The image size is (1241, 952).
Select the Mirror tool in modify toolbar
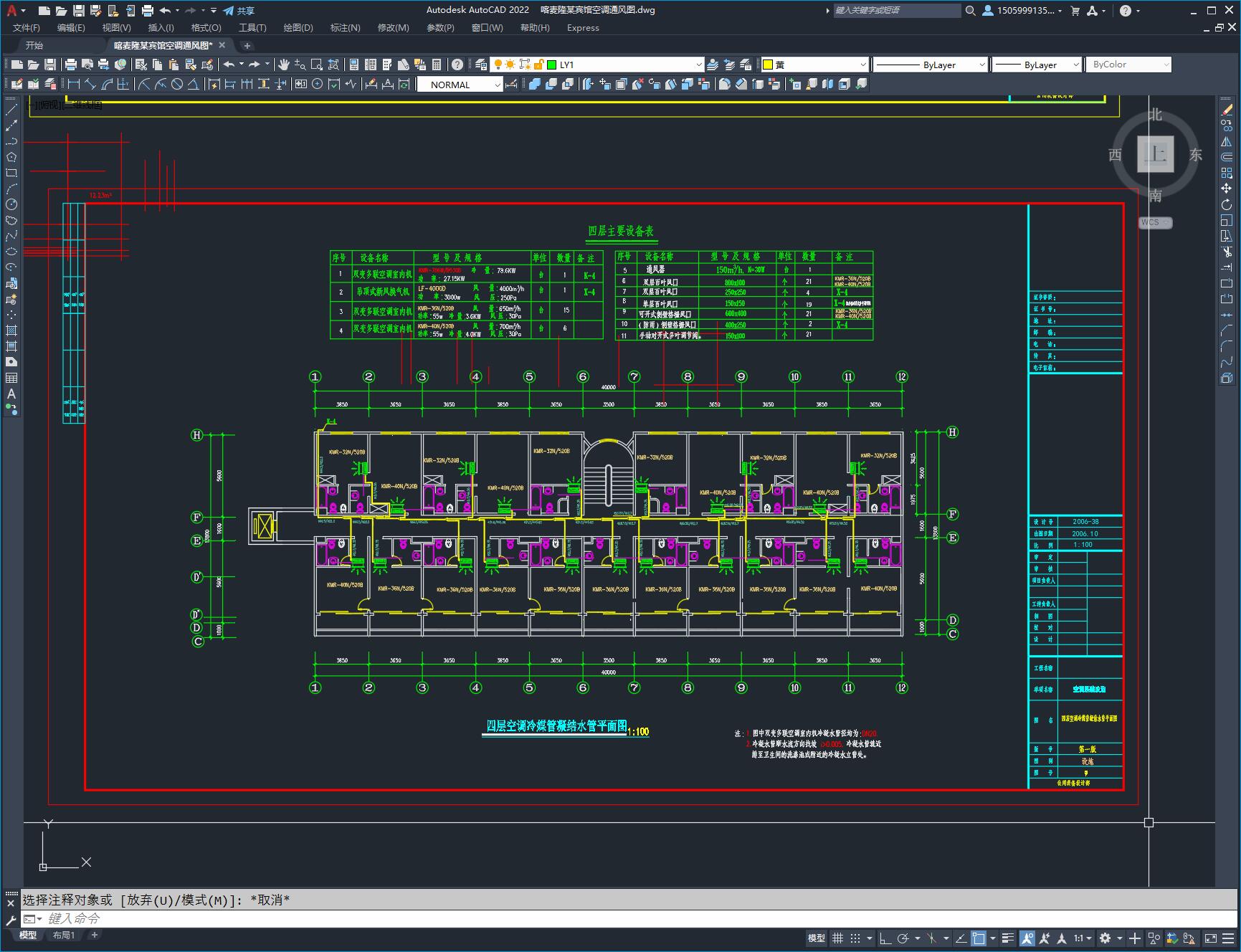point(1227,141)
